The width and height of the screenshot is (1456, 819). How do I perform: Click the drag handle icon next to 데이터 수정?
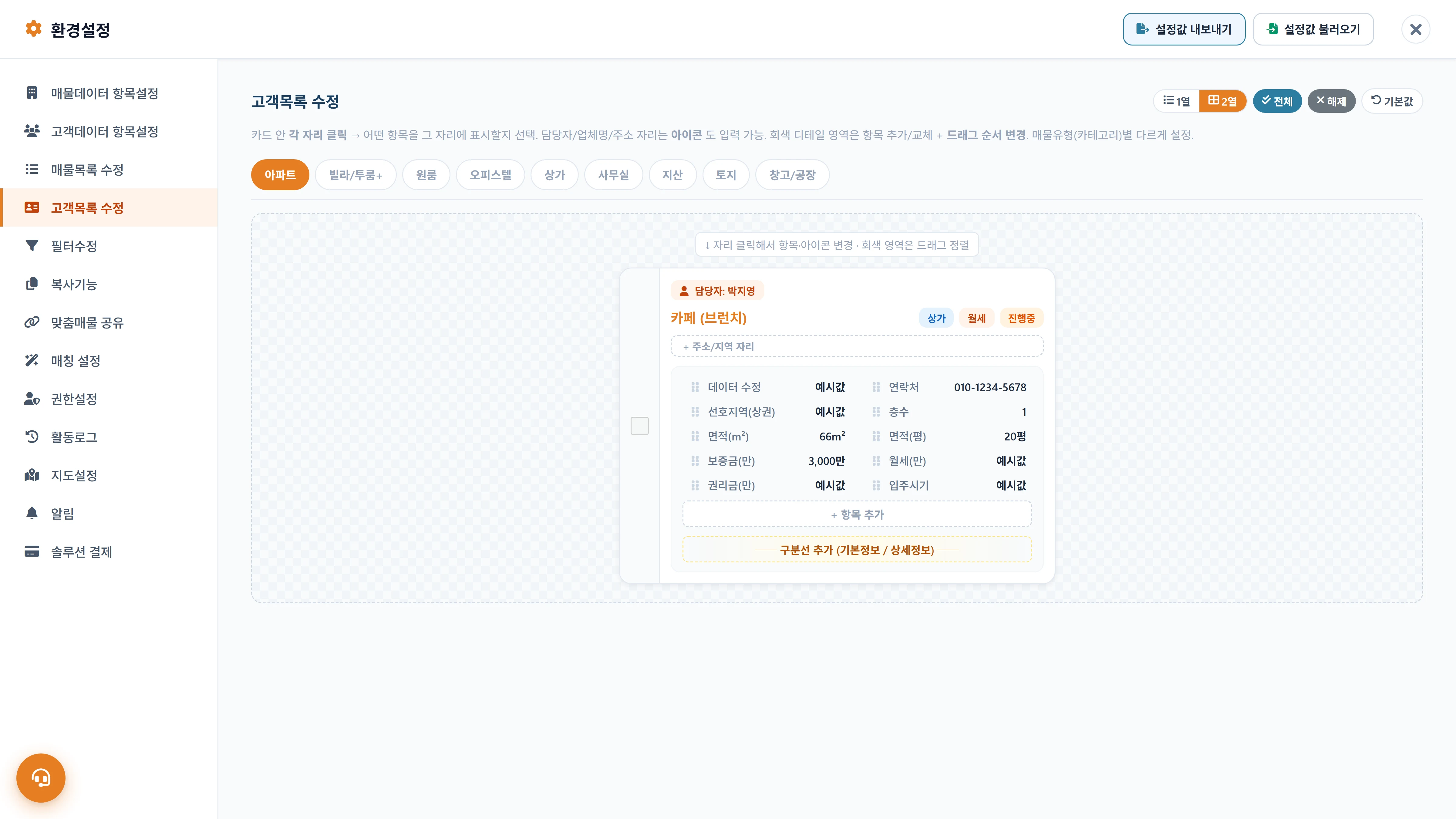(695, 387)
